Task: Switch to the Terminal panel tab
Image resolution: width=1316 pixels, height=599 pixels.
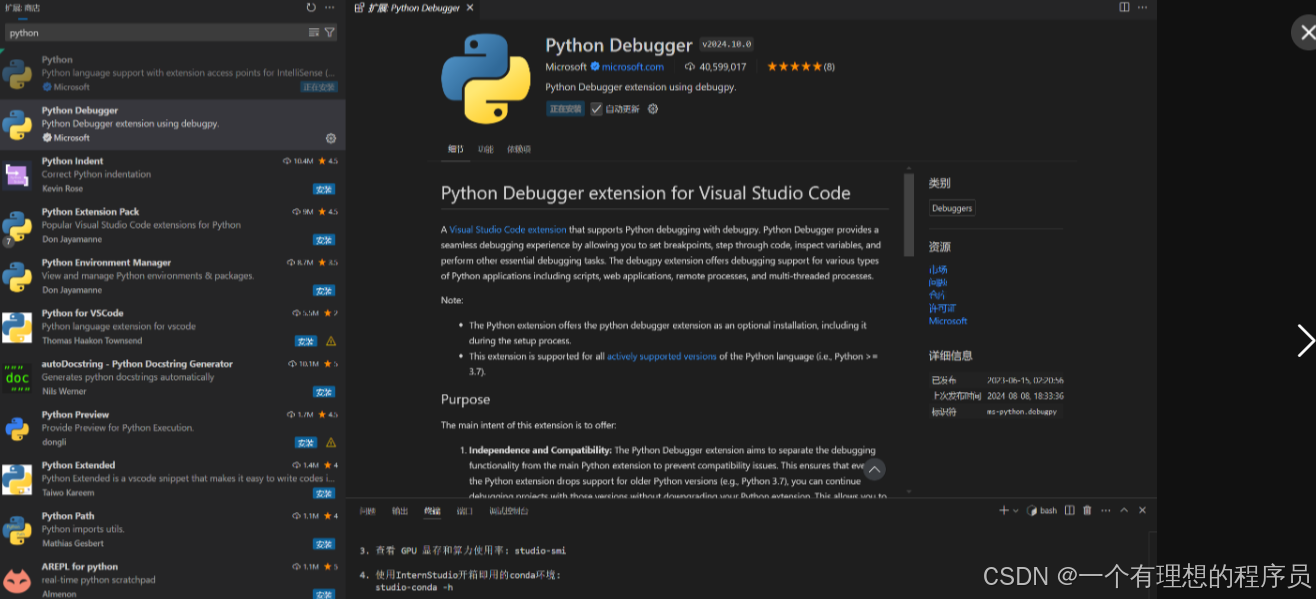Action: (432, 511)
